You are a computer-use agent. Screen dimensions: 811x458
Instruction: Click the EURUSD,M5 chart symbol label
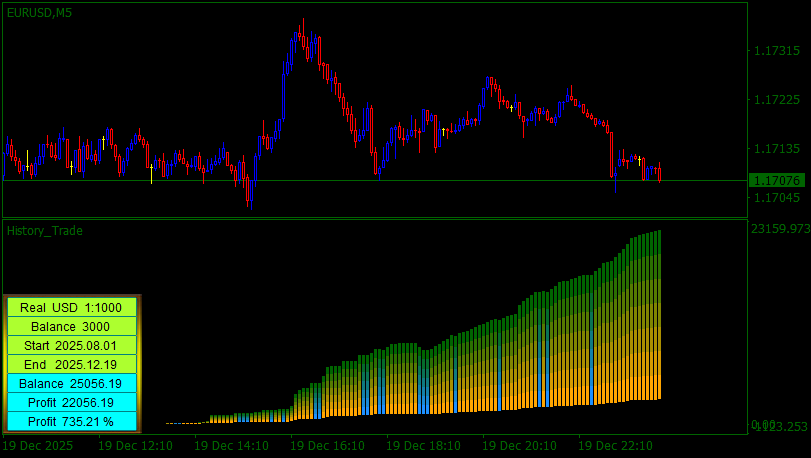[39, 13]
